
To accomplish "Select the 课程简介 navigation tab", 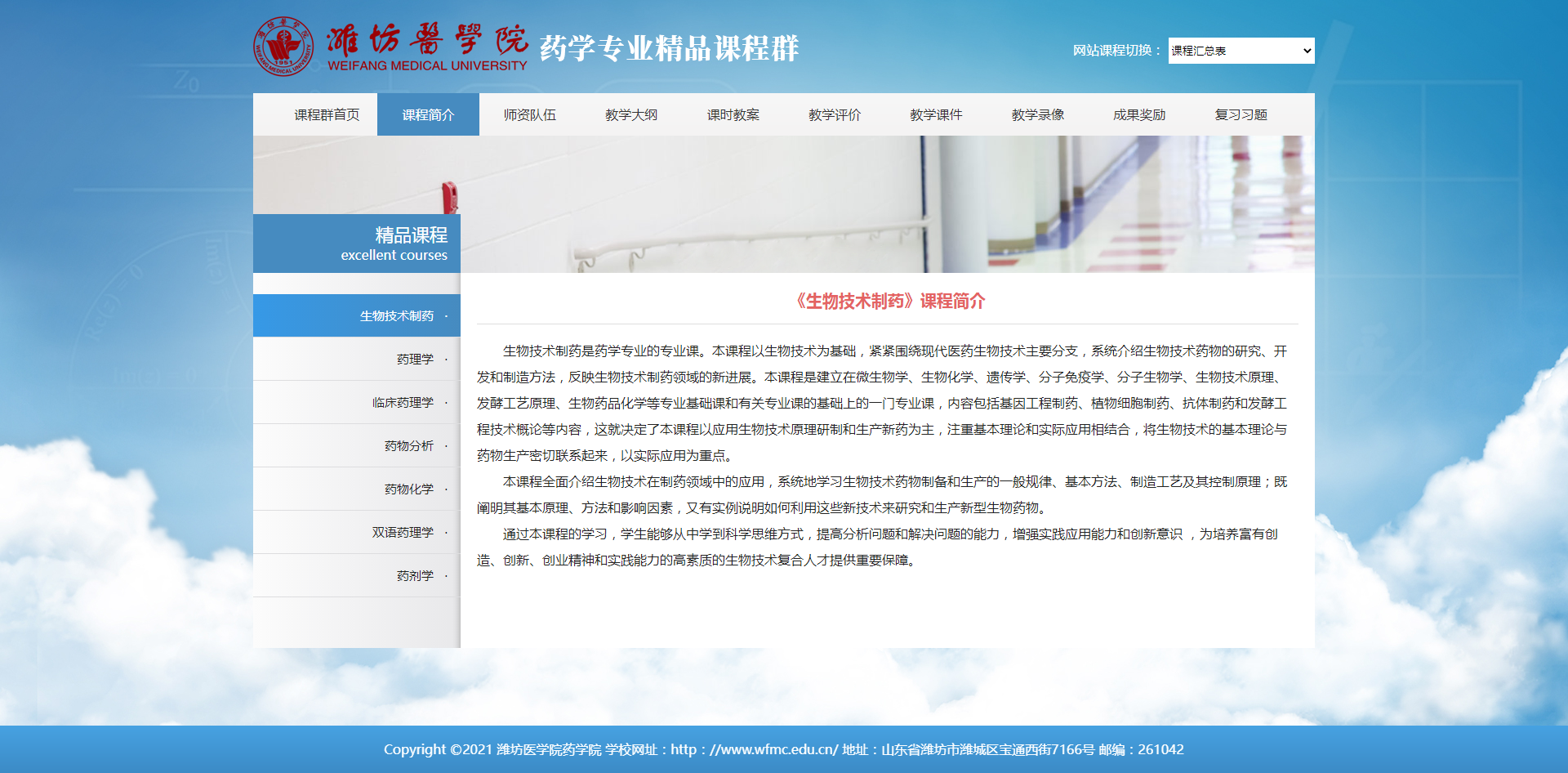I will [x=428, y=115].
